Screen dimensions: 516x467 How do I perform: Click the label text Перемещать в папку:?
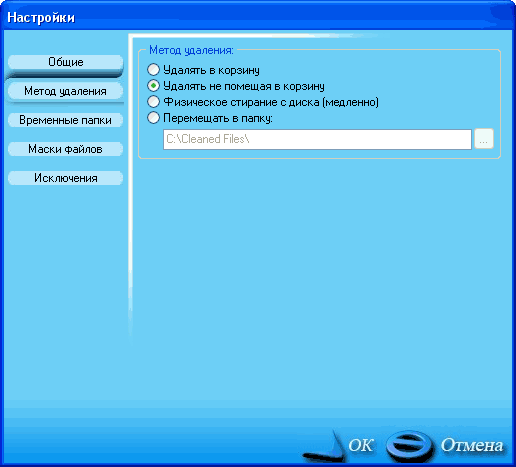point(218,118)
